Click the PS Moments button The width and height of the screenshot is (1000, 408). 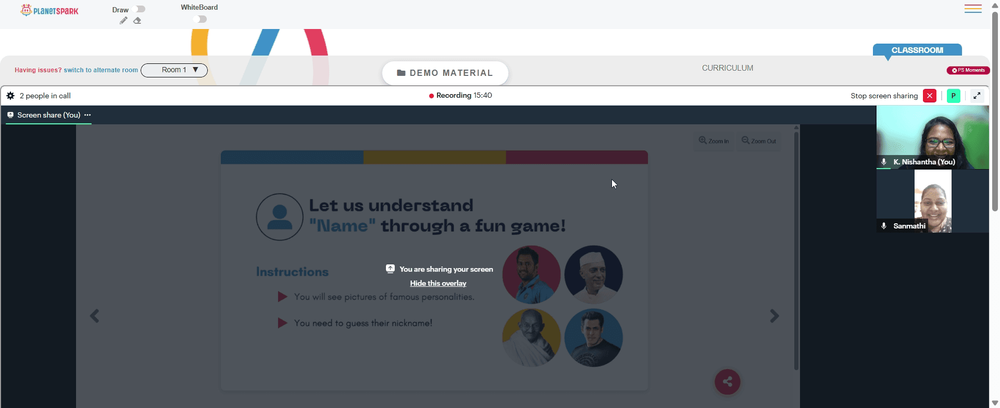click(x=968, y=70)
